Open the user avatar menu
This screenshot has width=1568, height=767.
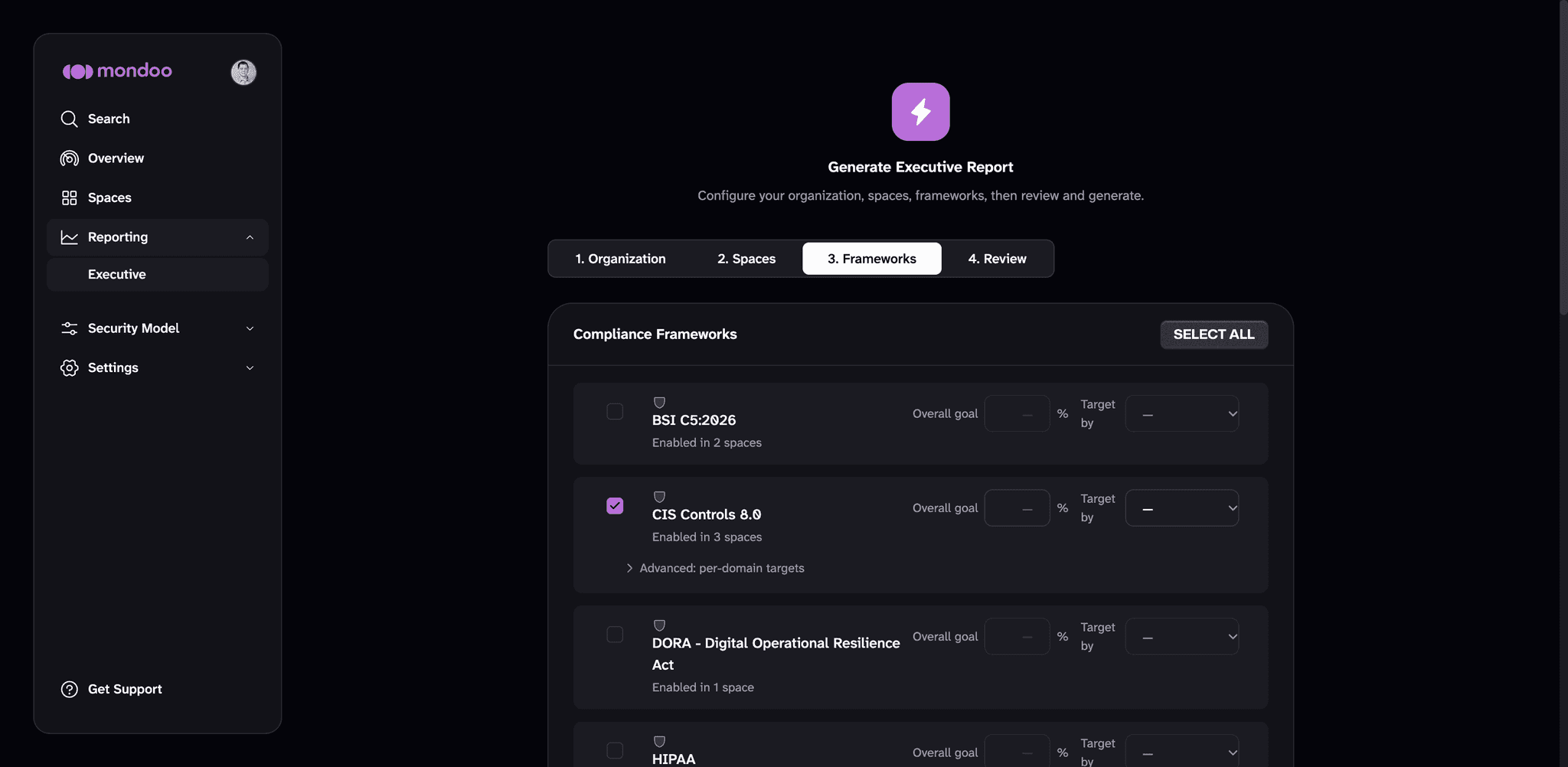(x=243, y=72)
